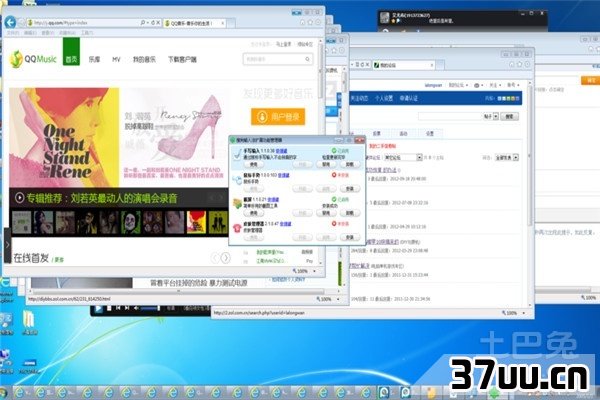The image size is (600, 400).
Task: Expand QQ Music left side panel arrow
Action: pos(7,245)
